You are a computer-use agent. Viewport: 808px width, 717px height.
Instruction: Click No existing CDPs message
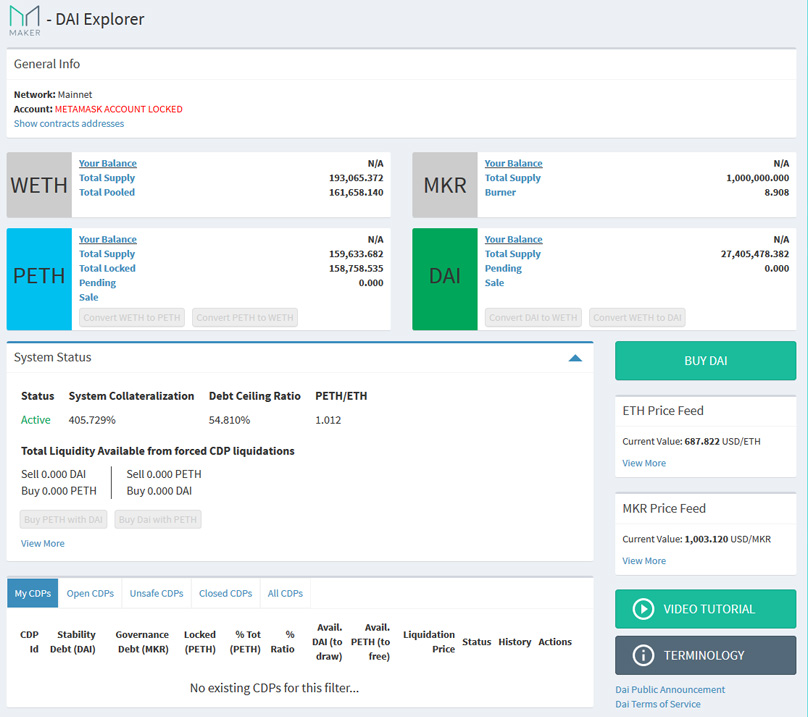274,688
